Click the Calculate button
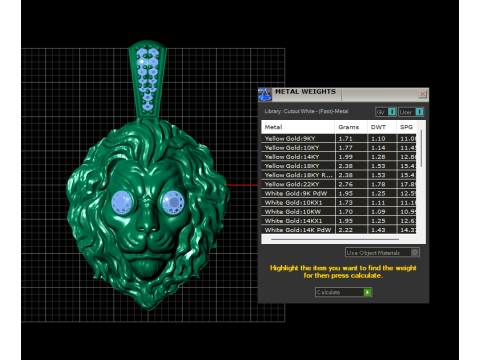Screen dimensions: 480x360 [343, 292]
